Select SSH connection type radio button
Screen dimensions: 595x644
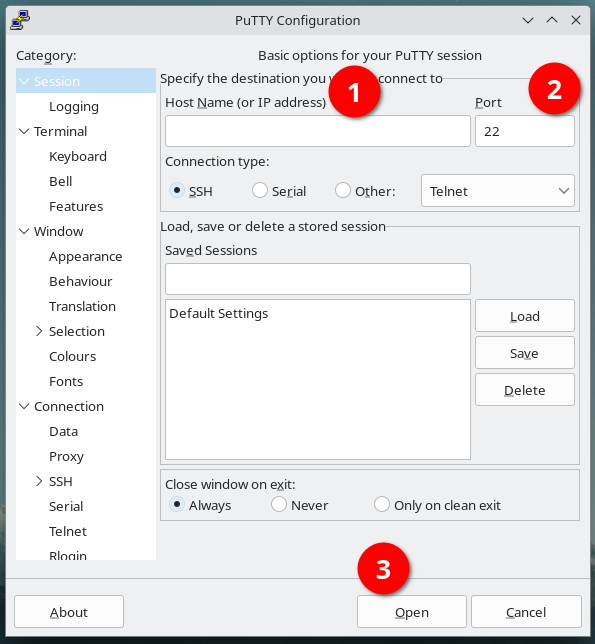[x=177, y=190]
